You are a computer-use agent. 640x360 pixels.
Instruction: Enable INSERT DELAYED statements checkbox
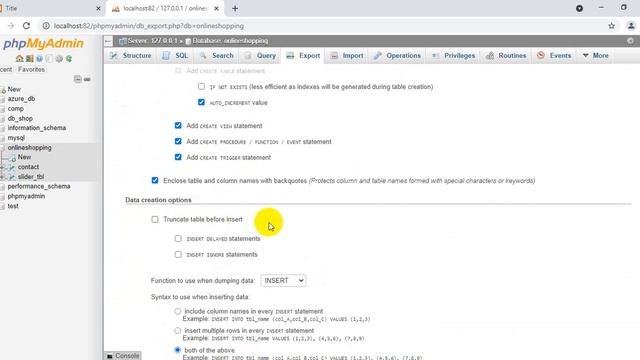click(178, 238)
